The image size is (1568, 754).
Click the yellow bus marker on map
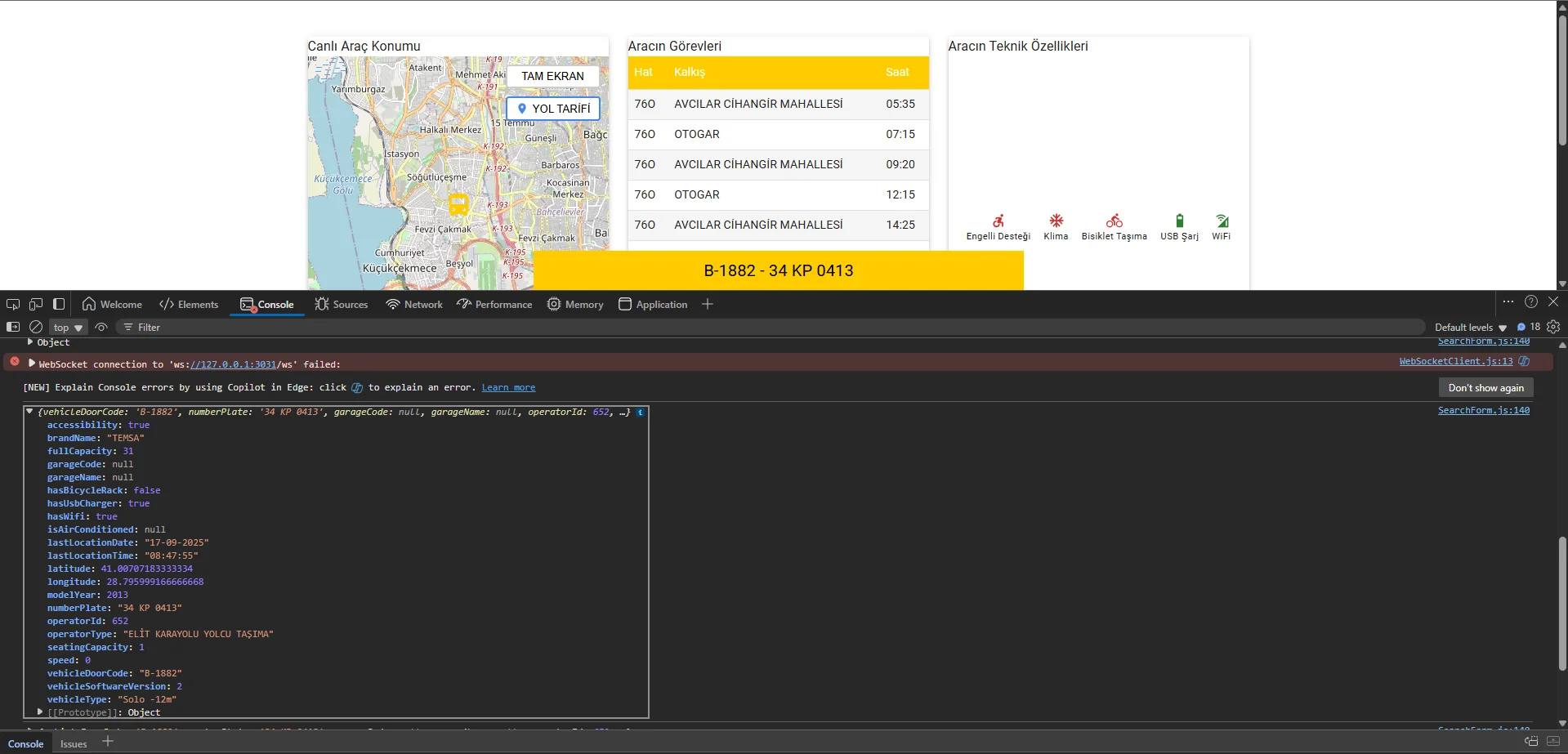(458, 204)
